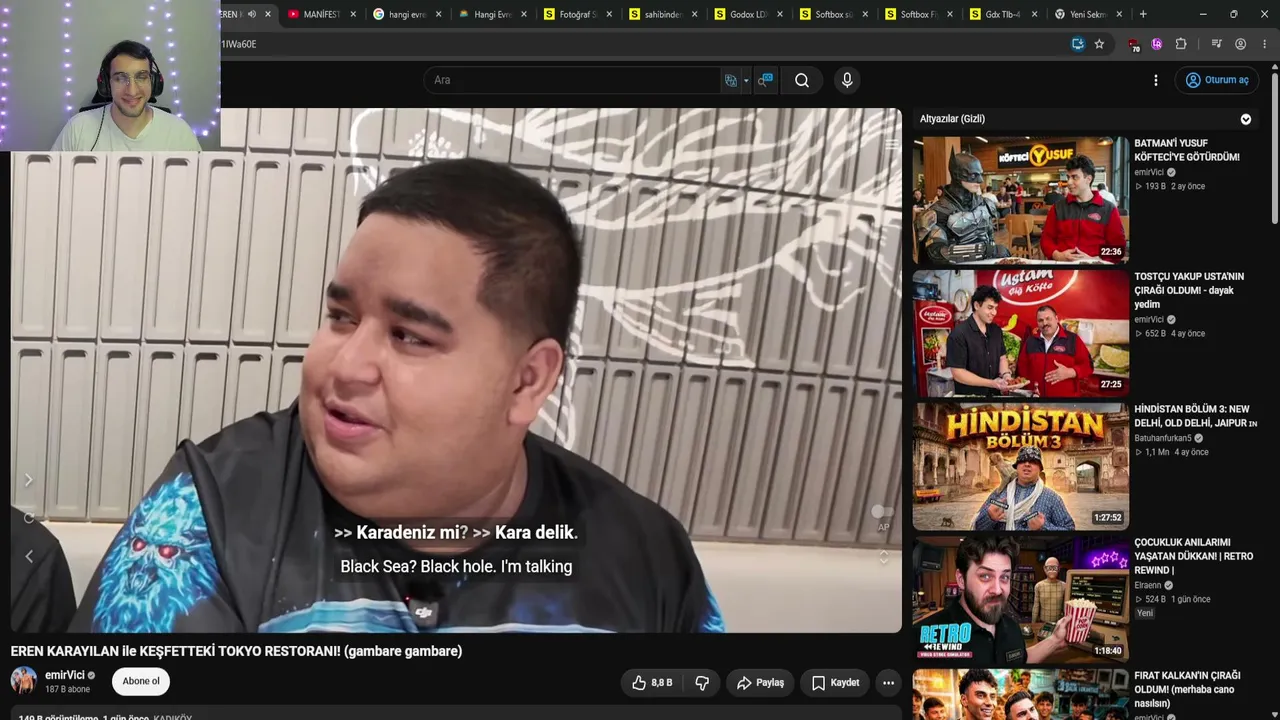Click the Hindistan Bölüm 3 thumbnail
The width and height of the screenshot is (1280, 720).
[1021, 466]
